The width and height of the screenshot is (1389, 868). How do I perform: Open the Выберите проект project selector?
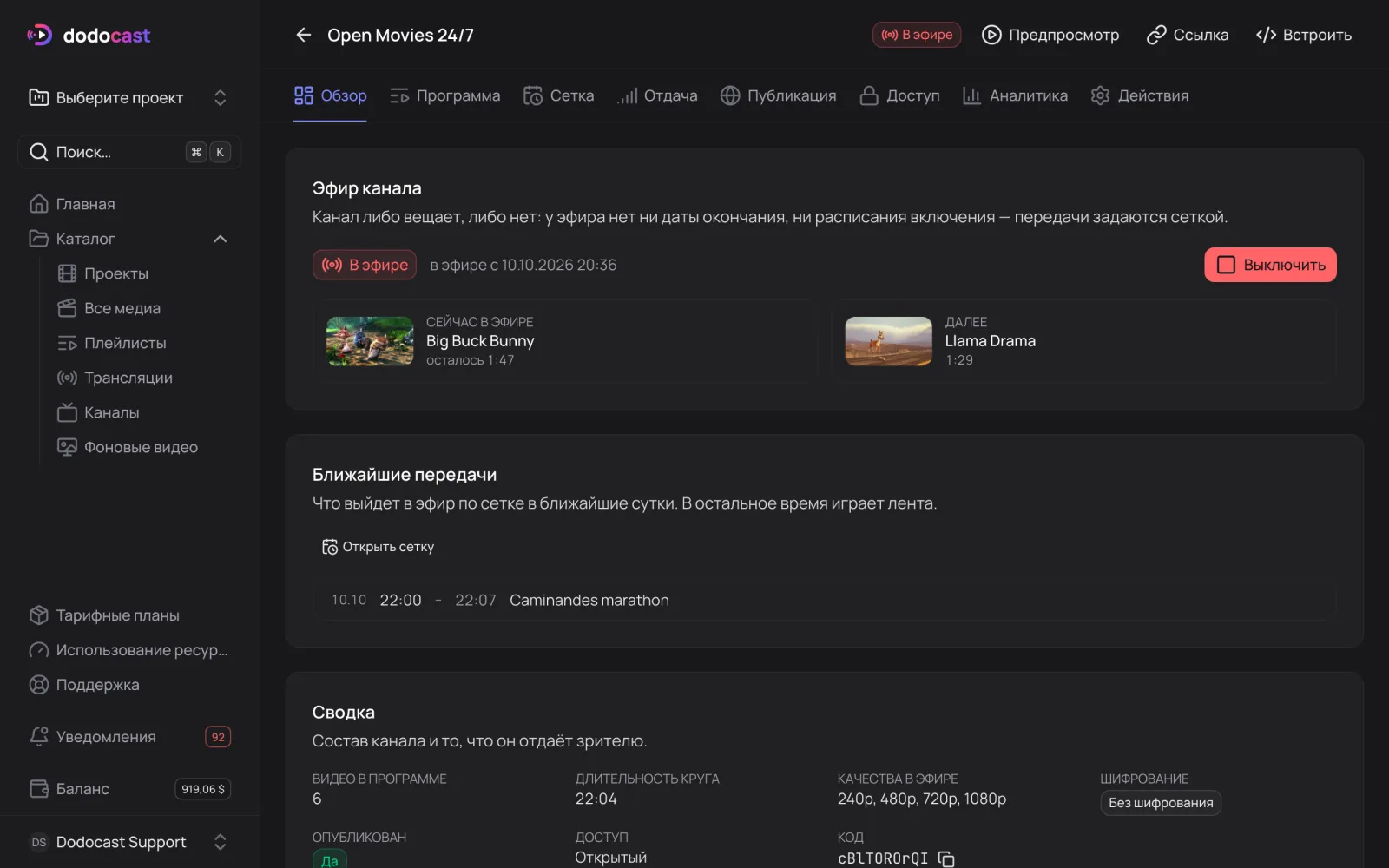coord(129,97)
